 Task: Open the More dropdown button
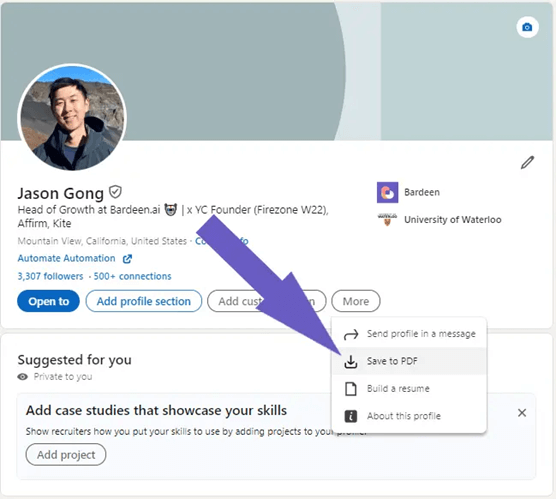tap(356, 301)
